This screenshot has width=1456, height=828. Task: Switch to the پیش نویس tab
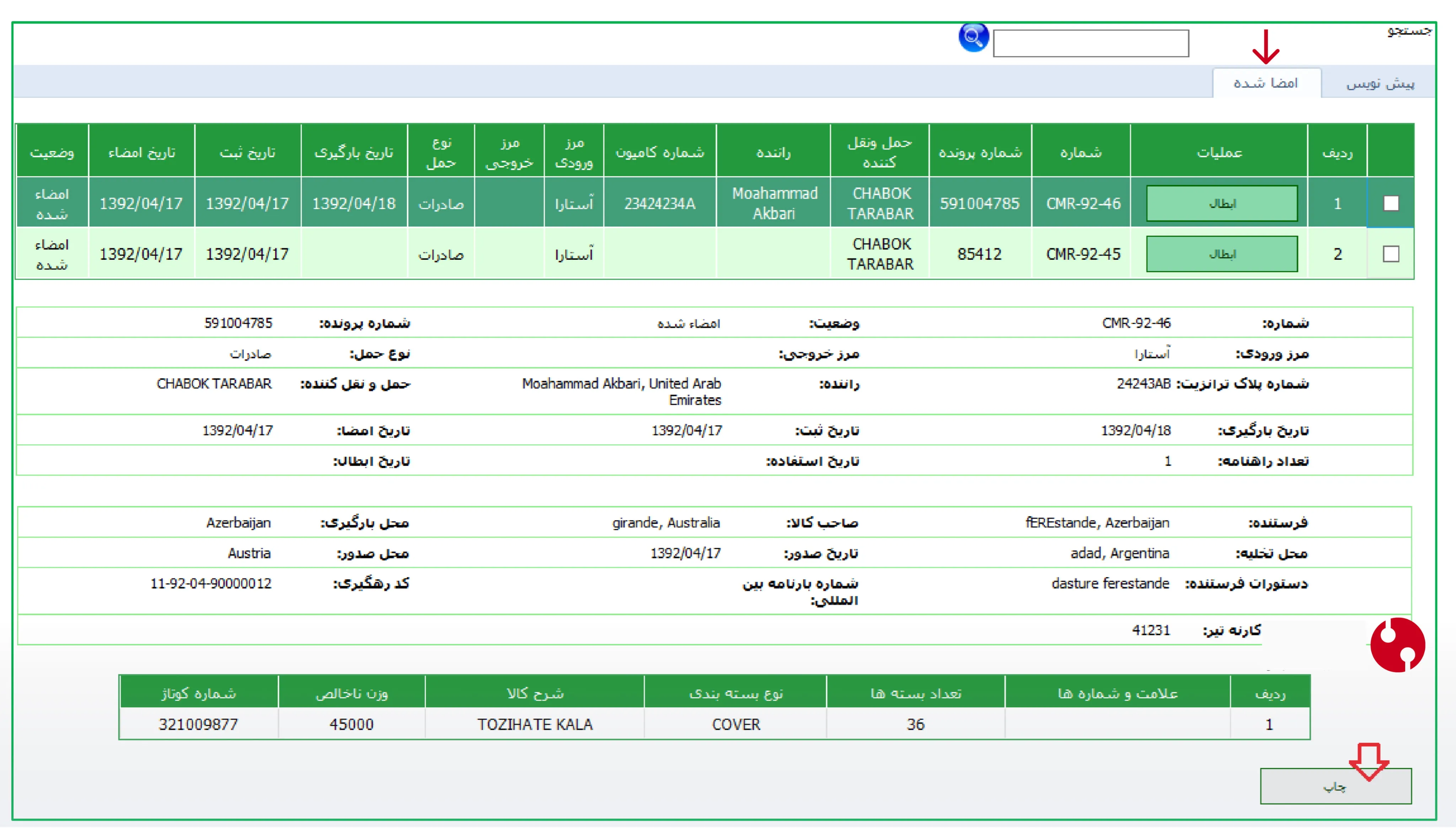[x=1380, y=83]
